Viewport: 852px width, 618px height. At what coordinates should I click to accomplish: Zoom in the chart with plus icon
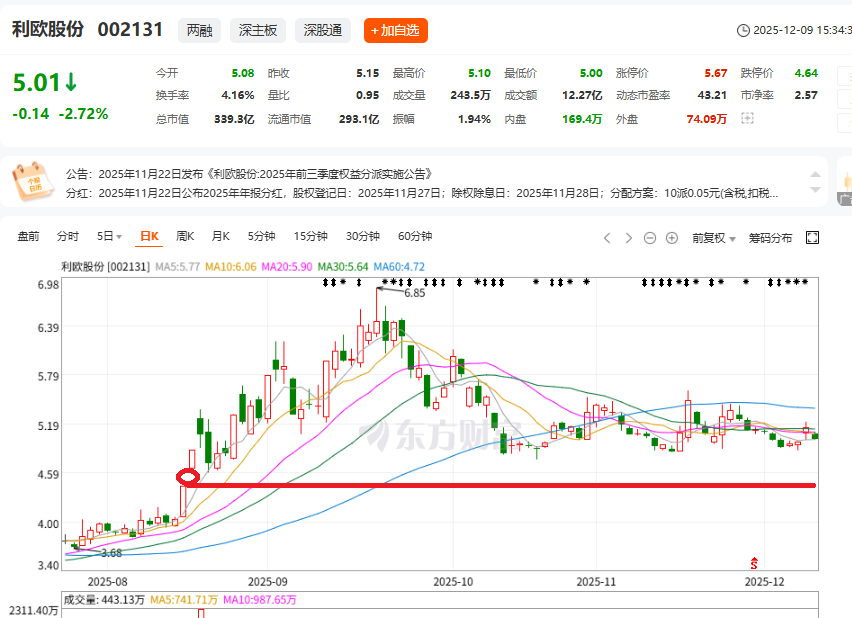point(672,238)
